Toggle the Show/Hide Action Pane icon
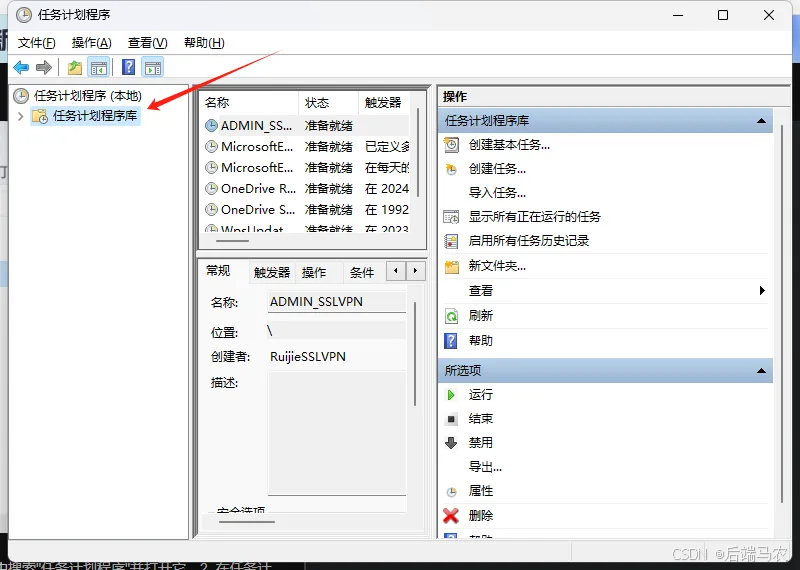800x570 pixels. pyautogui.click(x=153, y=67)
